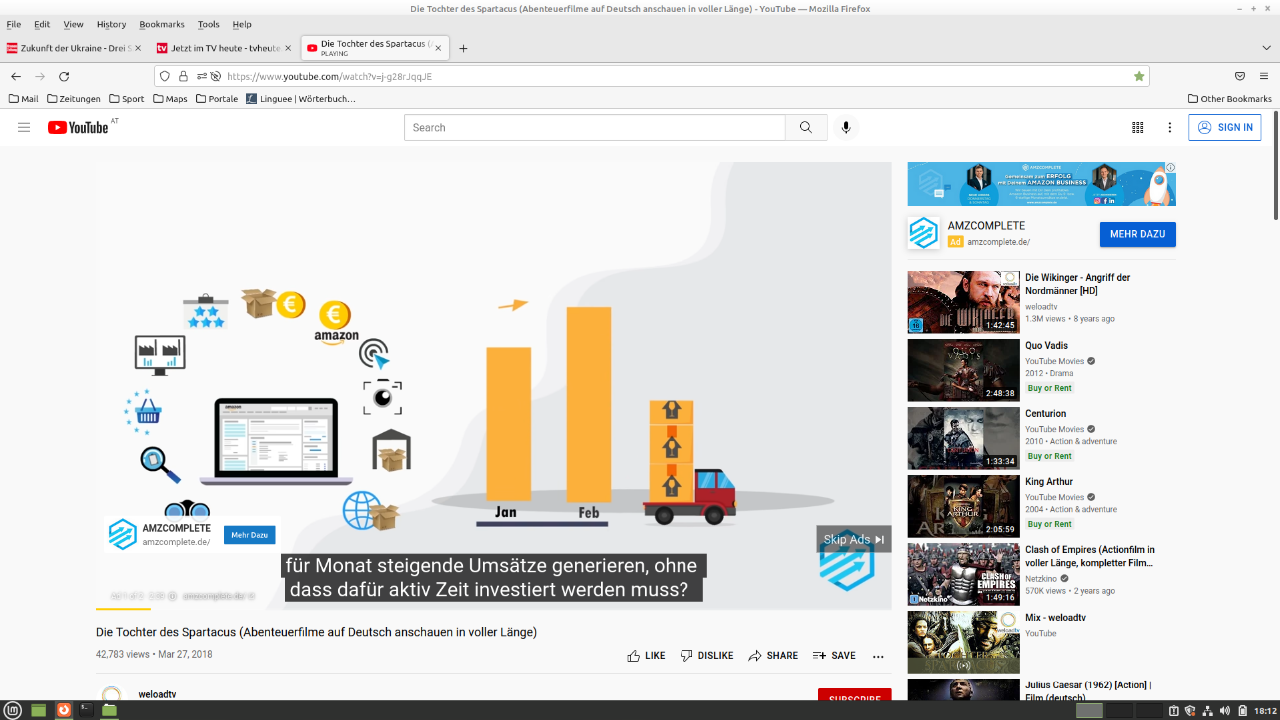Reload the current page
Viewport: 1280px width, 720px height.
coord(64,76)
